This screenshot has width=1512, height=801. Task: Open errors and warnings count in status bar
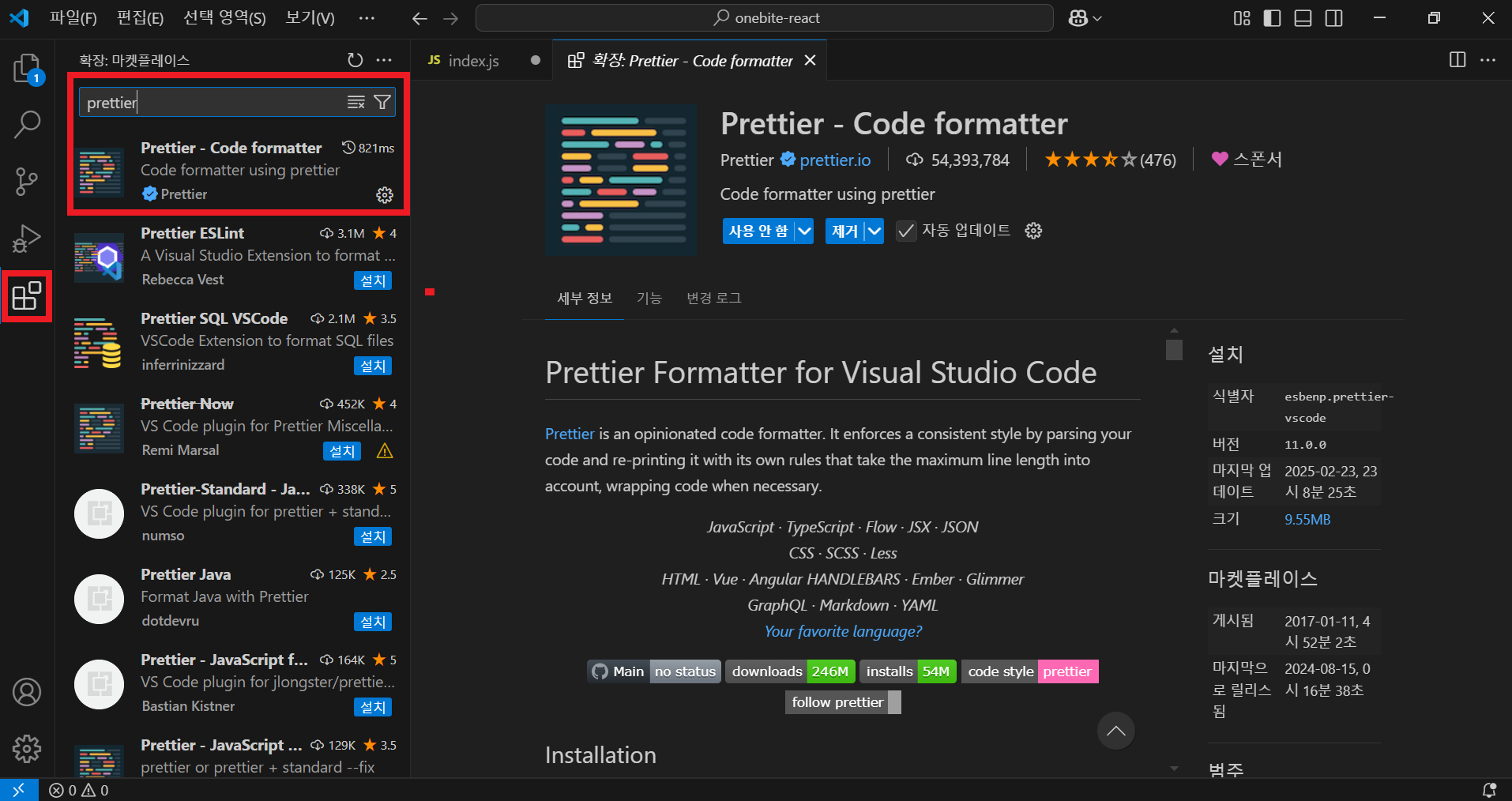tap(78, 790)
